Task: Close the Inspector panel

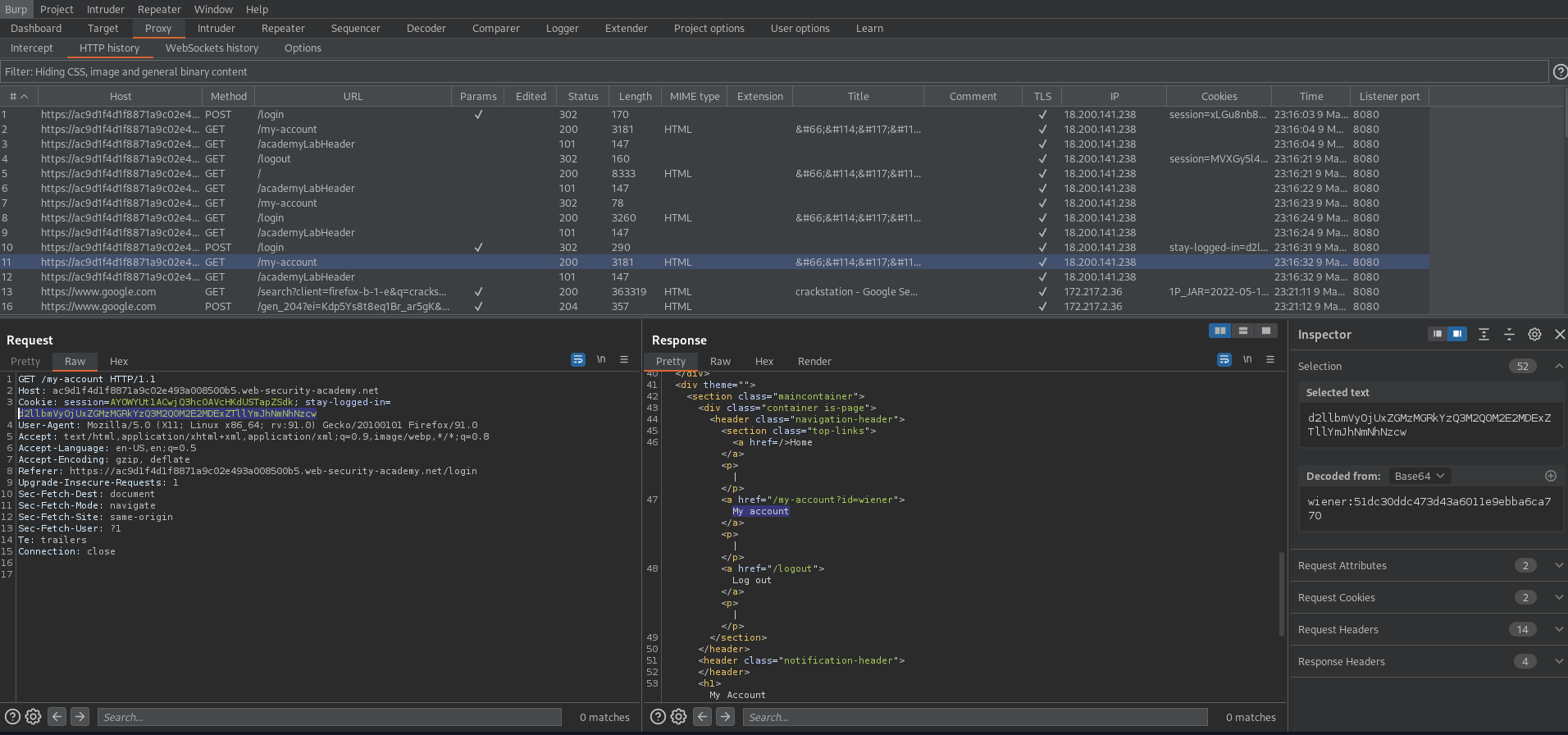Action: (x=1560, y=334)
